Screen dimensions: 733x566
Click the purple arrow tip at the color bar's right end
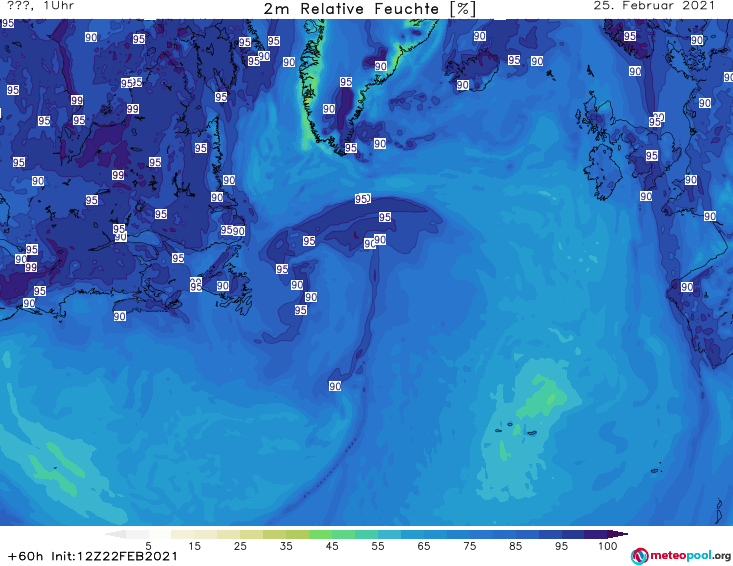pyautogui.click(x=618, y=534)
